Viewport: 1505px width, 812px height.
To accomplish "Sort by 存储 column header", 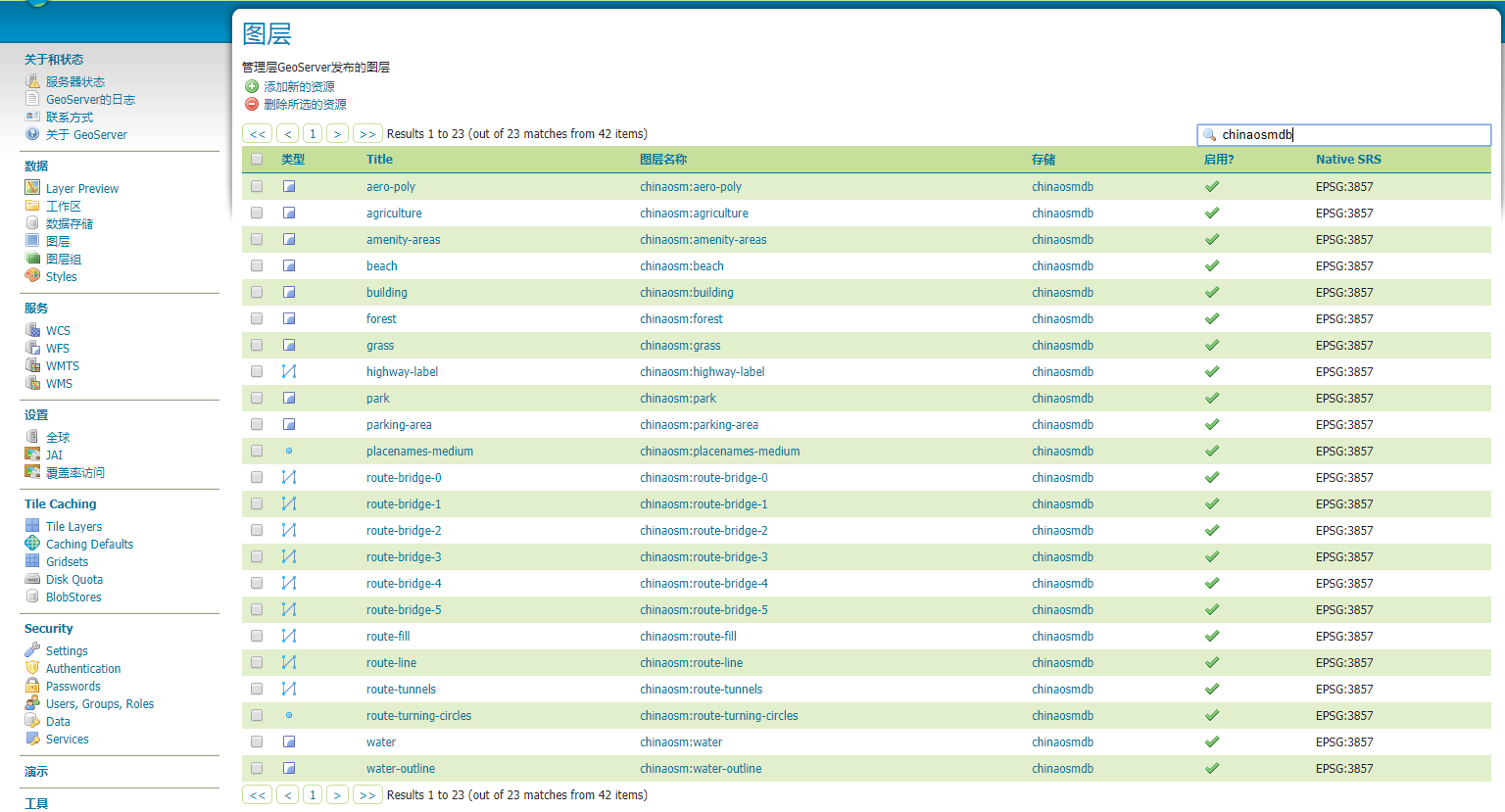I will point(1044,159).
